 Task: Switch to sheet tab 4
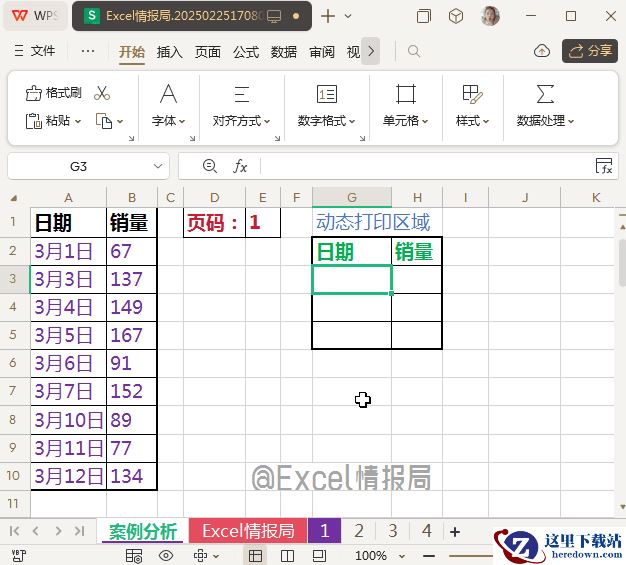(427, 531)
